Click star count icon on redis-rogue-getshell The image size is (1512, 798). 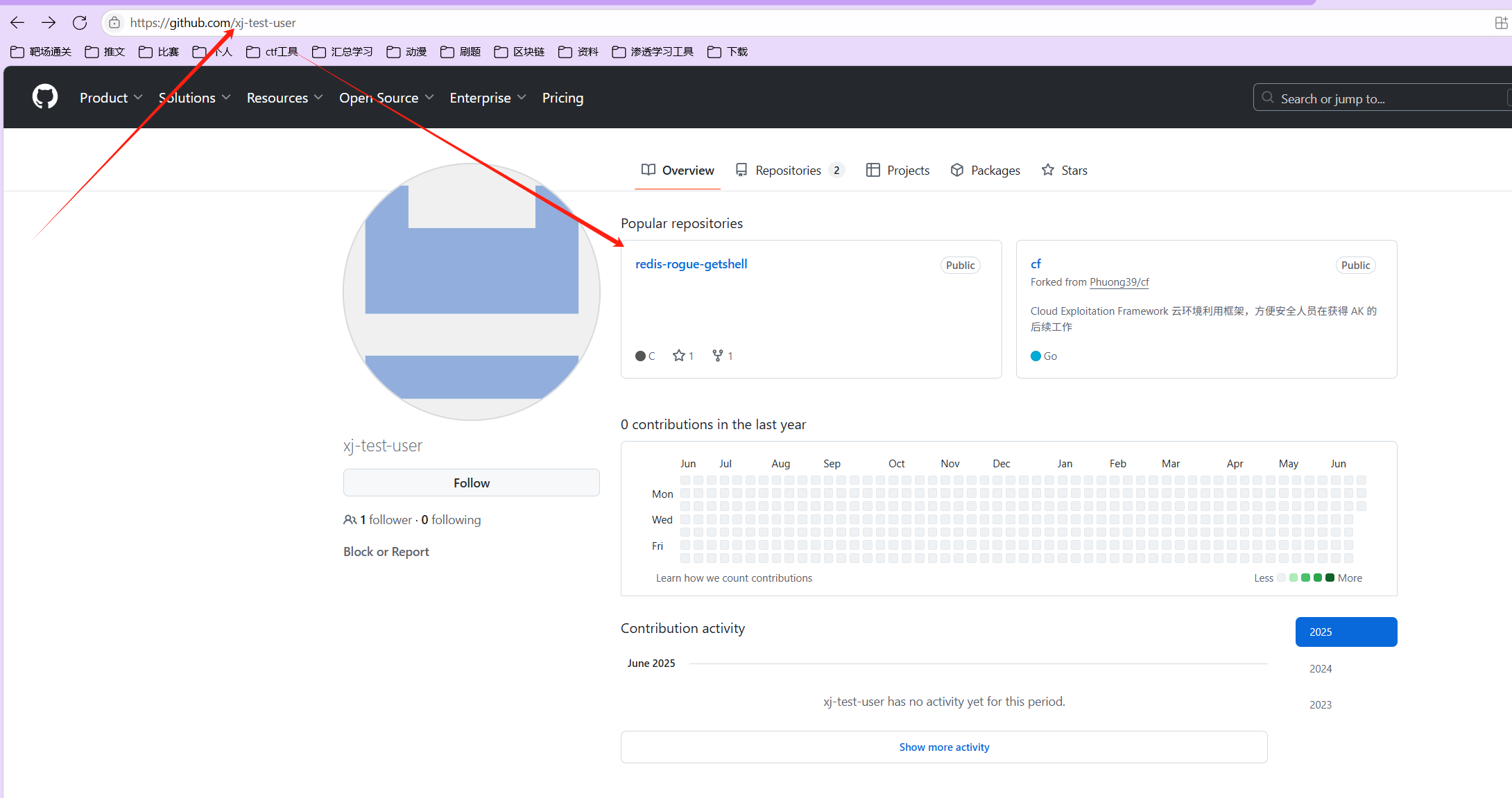click(x=679, y=356)
